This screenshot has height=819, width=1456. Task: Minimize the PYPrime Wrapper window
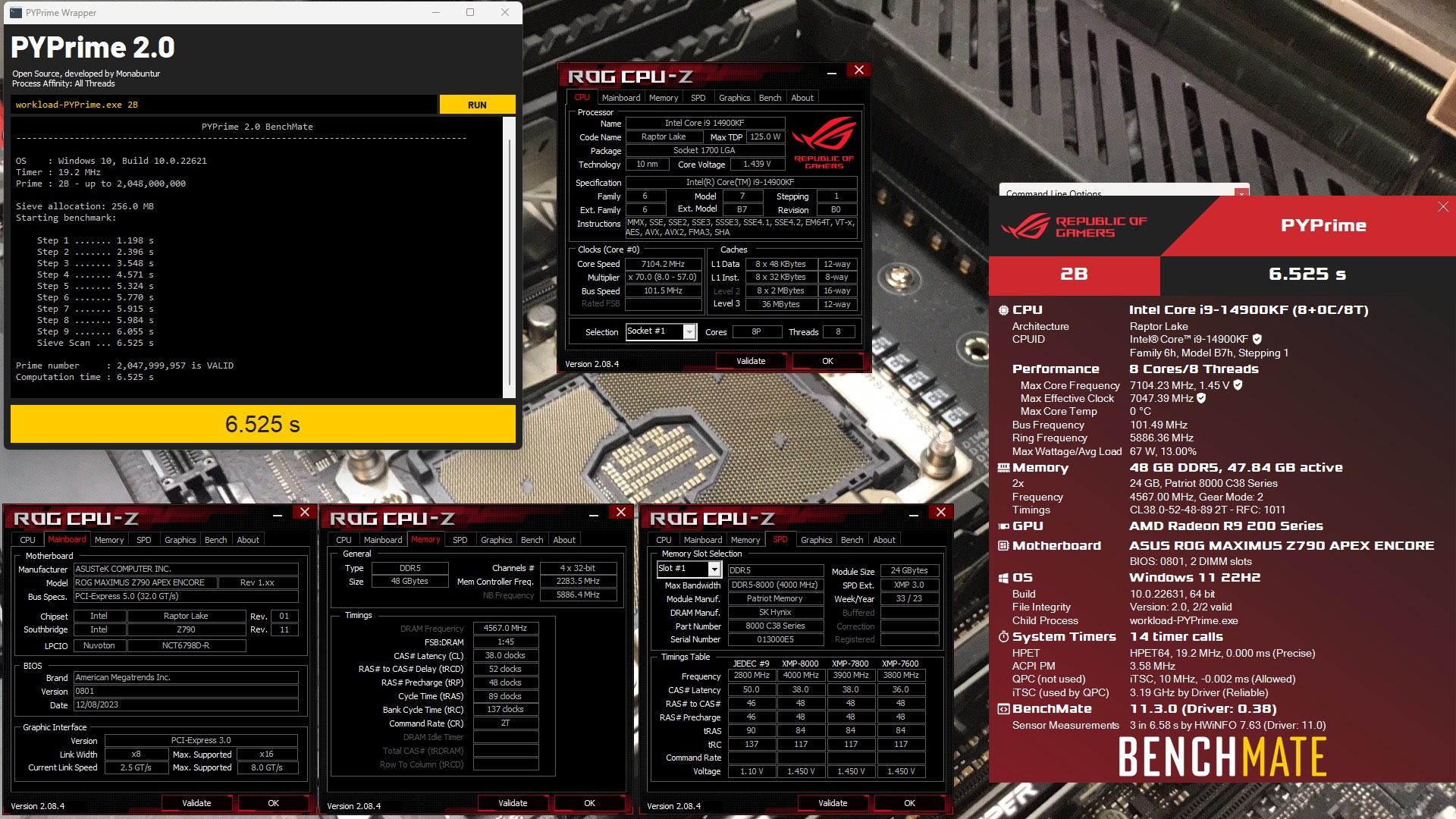point(436,12)
